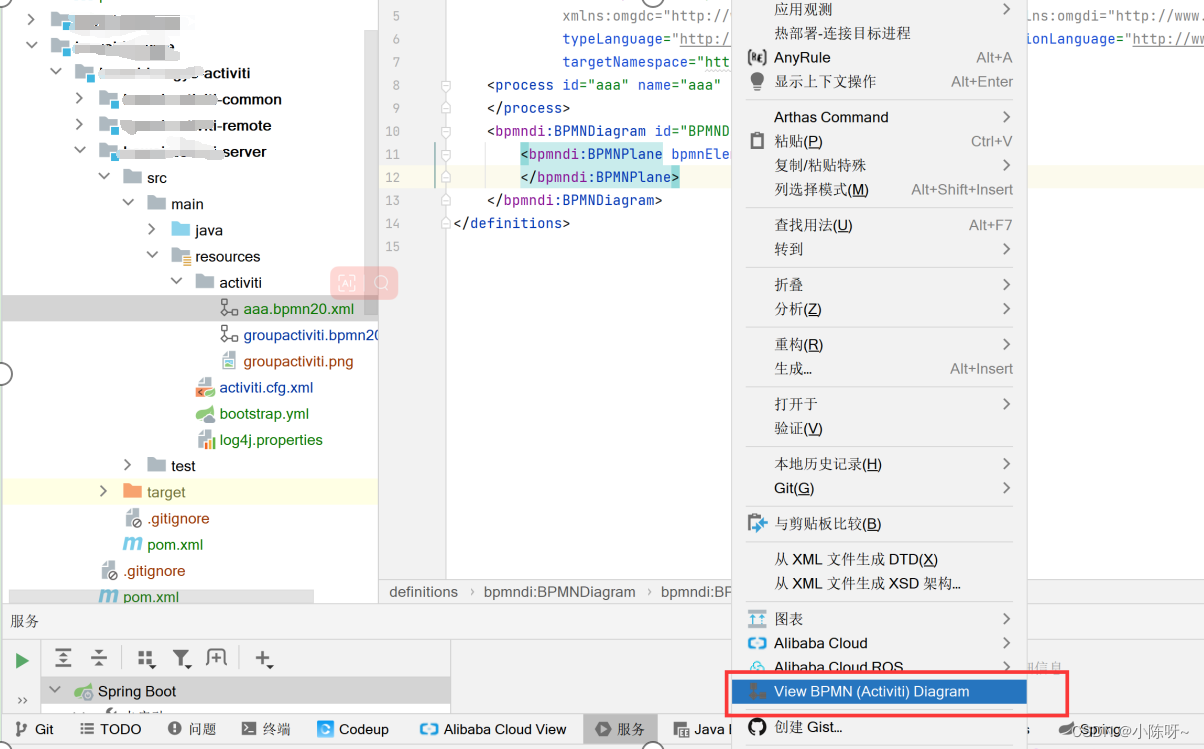Click the Spring Boot service icon
The width and height of the screenshot is (1204, 749).
(83, 691)
